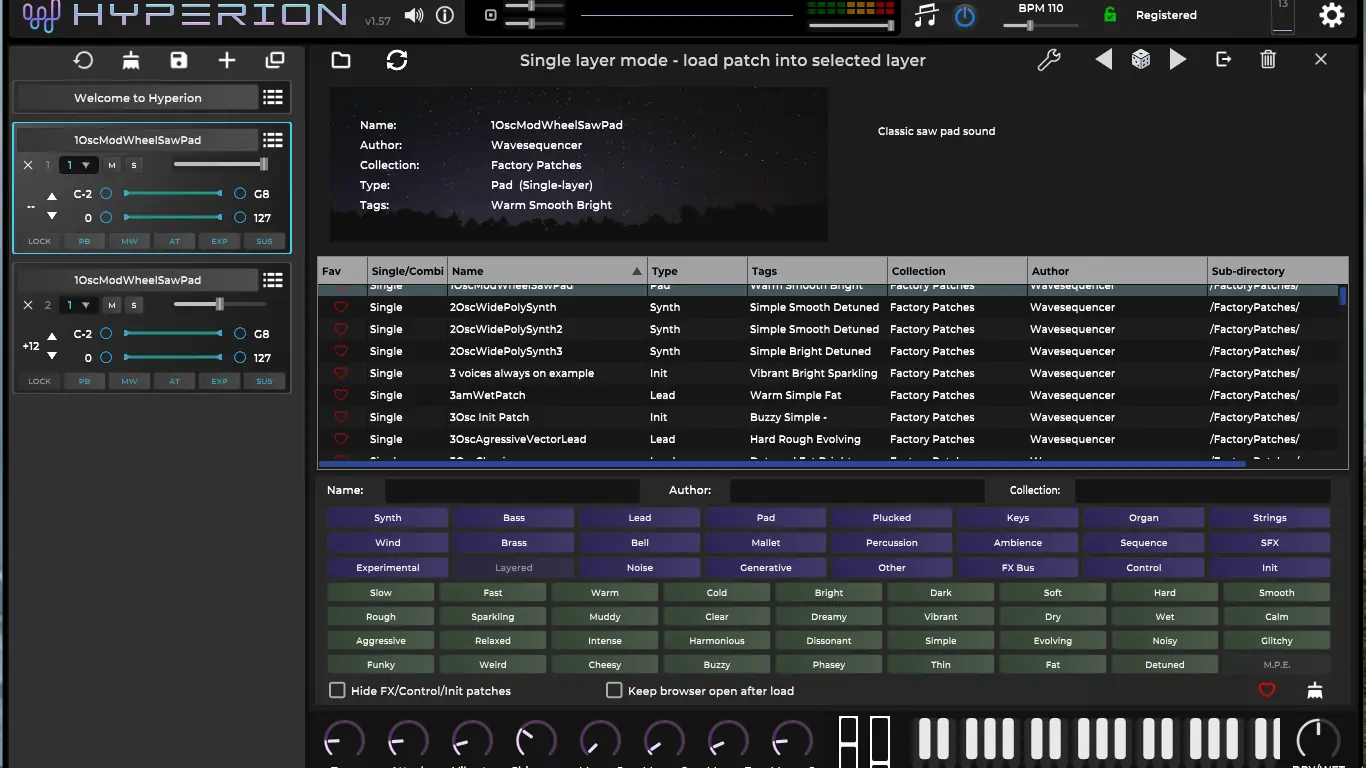Viewport: 1366px width, 768px height.
Task: Open the patch folder icon
Action: 341,60
